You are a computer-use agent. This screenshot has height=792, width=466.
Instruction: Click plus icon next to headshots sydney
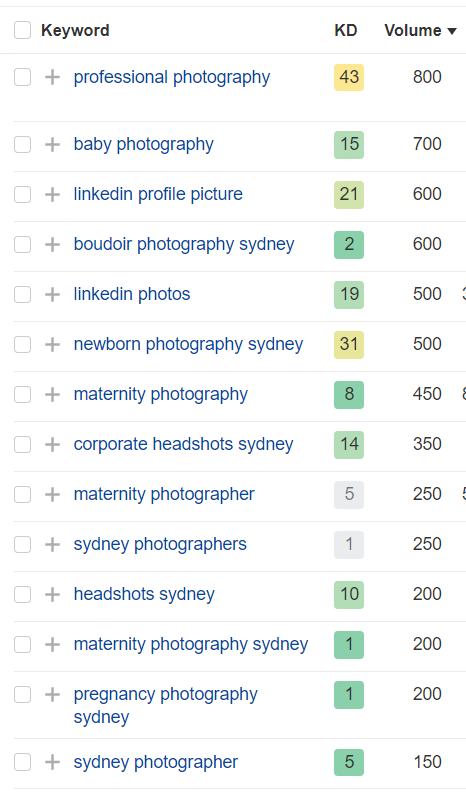pos(53,595)
